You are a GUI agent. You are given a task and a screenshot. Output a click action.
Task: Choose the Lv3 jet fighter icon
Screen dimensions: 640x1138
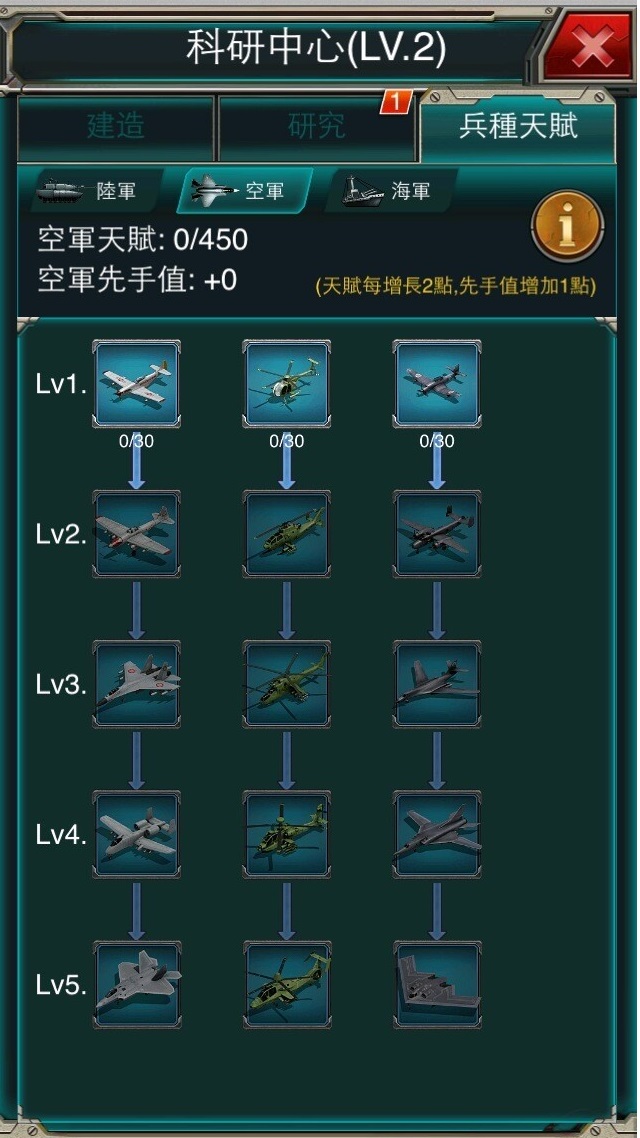[136, 684]
